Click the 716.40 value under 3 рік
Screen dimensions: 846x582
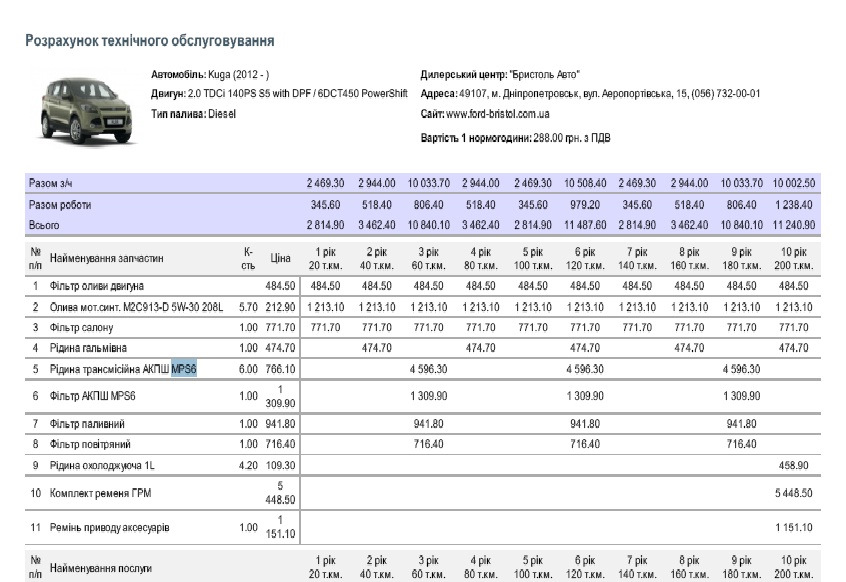click(428, 444)
